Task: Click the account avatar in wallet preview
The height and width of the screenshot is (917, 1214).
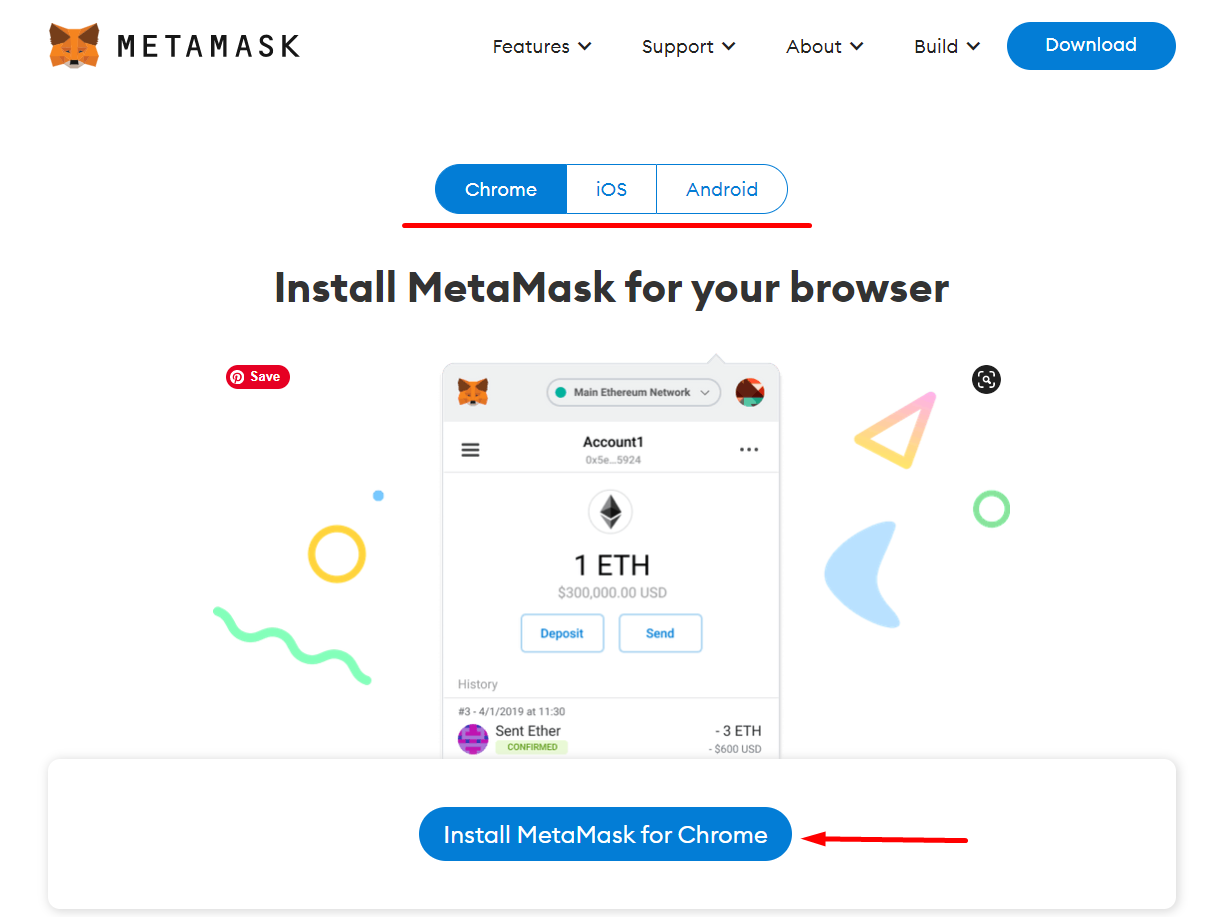Action: (750, 392)
